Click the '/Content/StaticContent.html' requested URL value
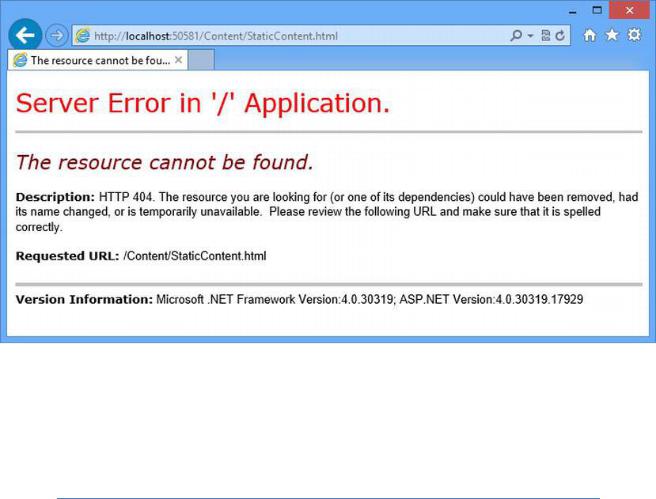 click(x=195, y=256)
